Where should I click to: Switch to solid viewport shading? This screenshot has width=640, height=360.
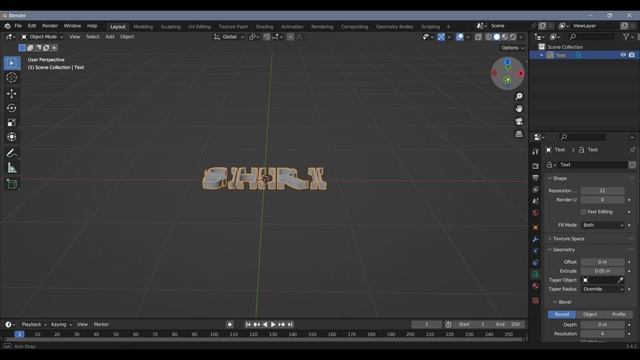(497, 37)
